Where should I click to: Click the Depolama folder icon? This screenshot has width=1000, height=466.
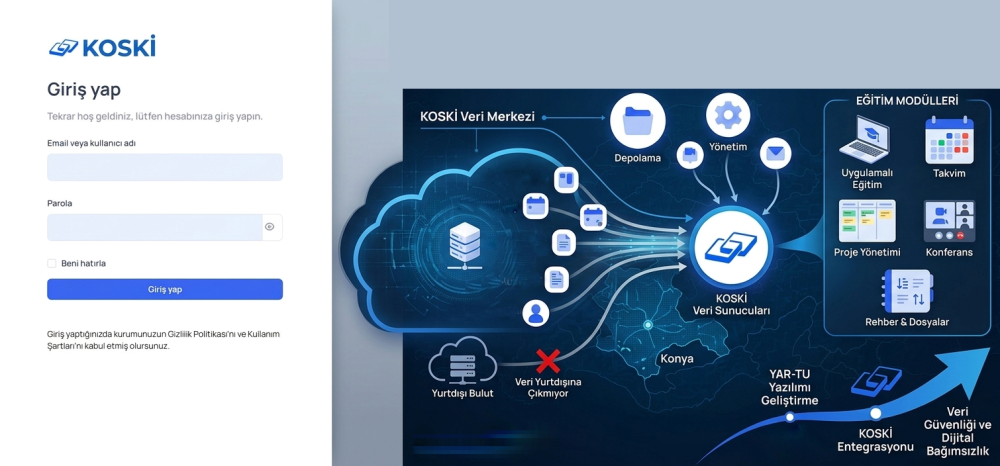(638, 121)
